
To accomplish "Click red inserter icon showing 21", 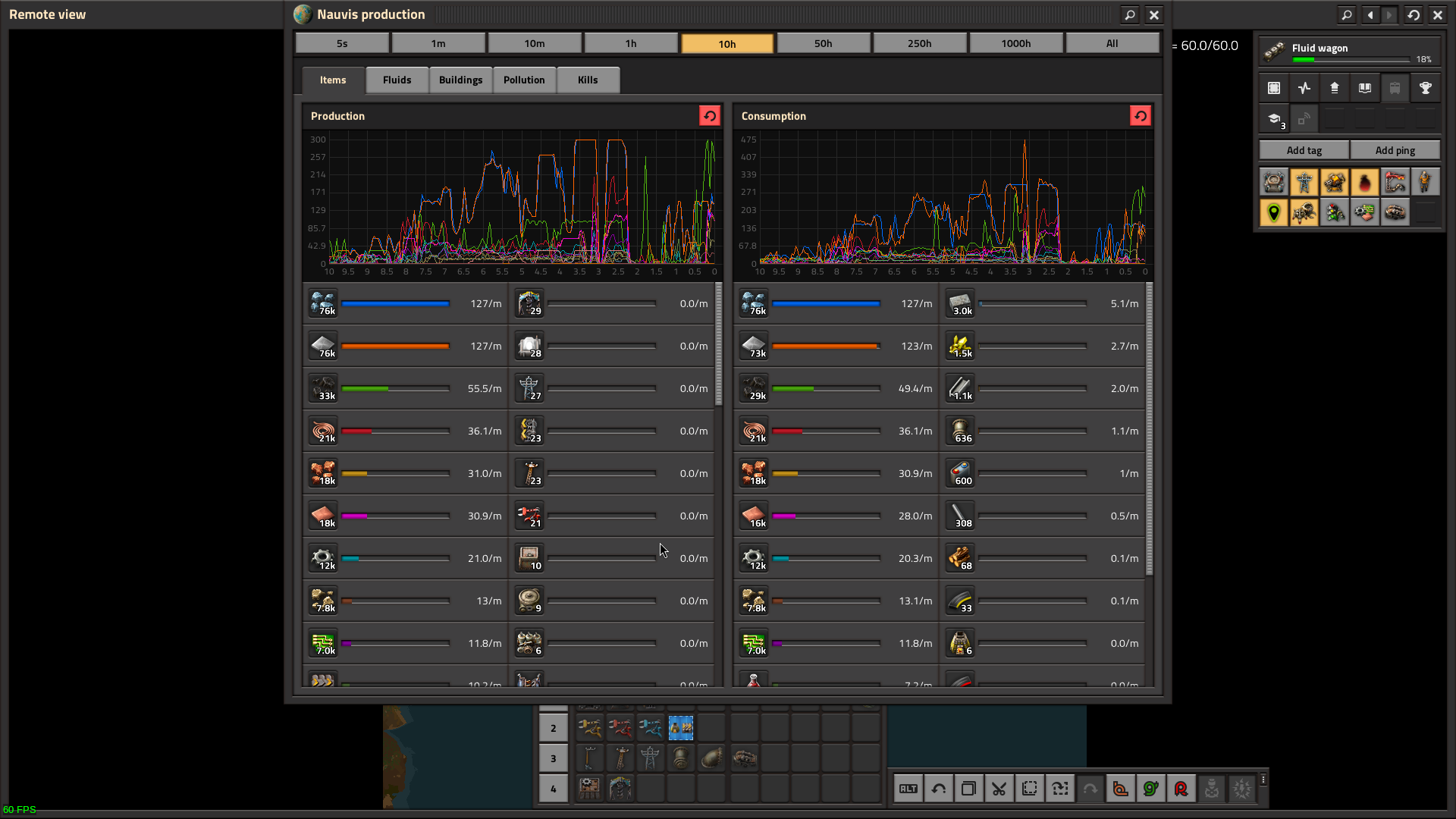I will click(x=529, y=516).
